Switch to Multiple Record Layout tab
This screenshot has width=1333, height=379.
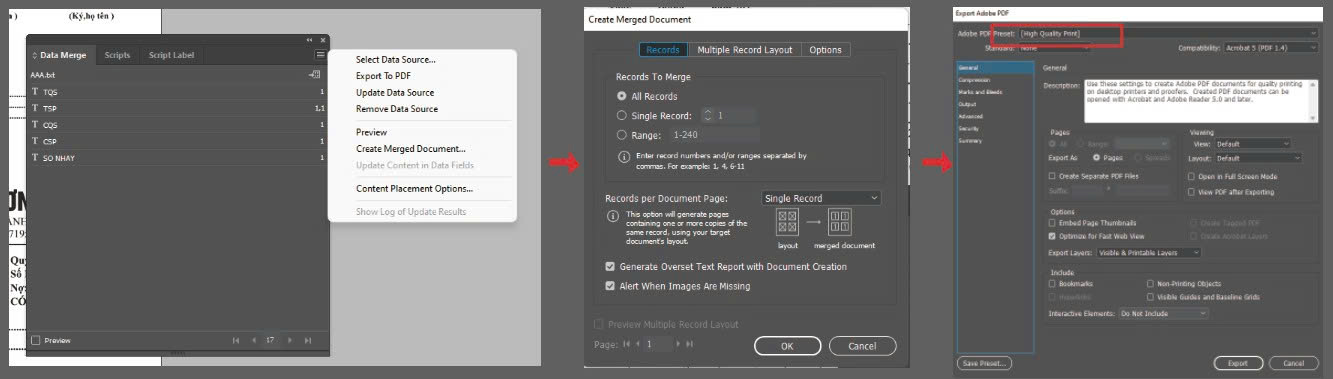(745, 50)
